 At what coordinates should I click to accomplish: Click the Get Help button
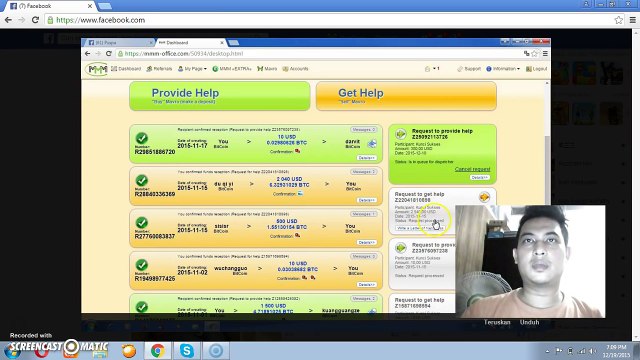[x=406, y=96]
